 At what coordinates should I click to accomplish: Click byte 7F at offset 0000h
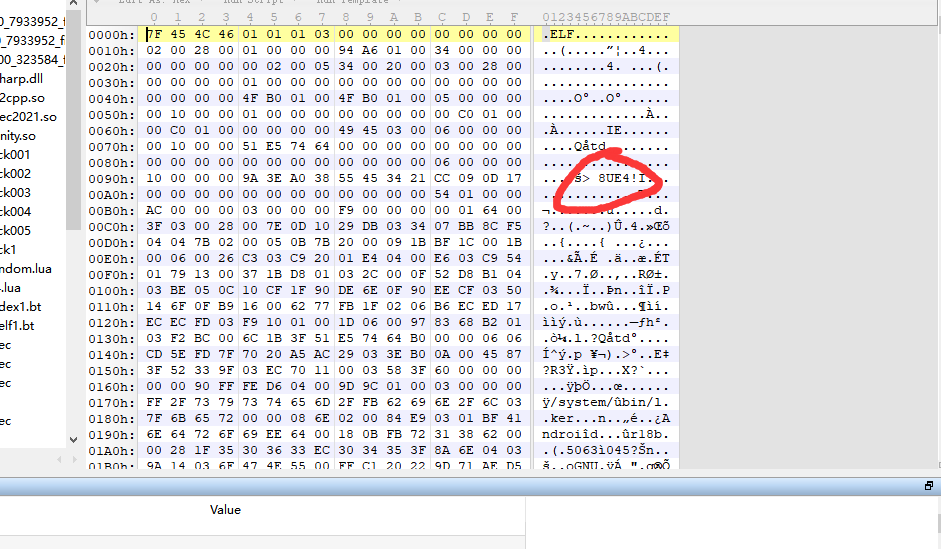tap(154, 34)
